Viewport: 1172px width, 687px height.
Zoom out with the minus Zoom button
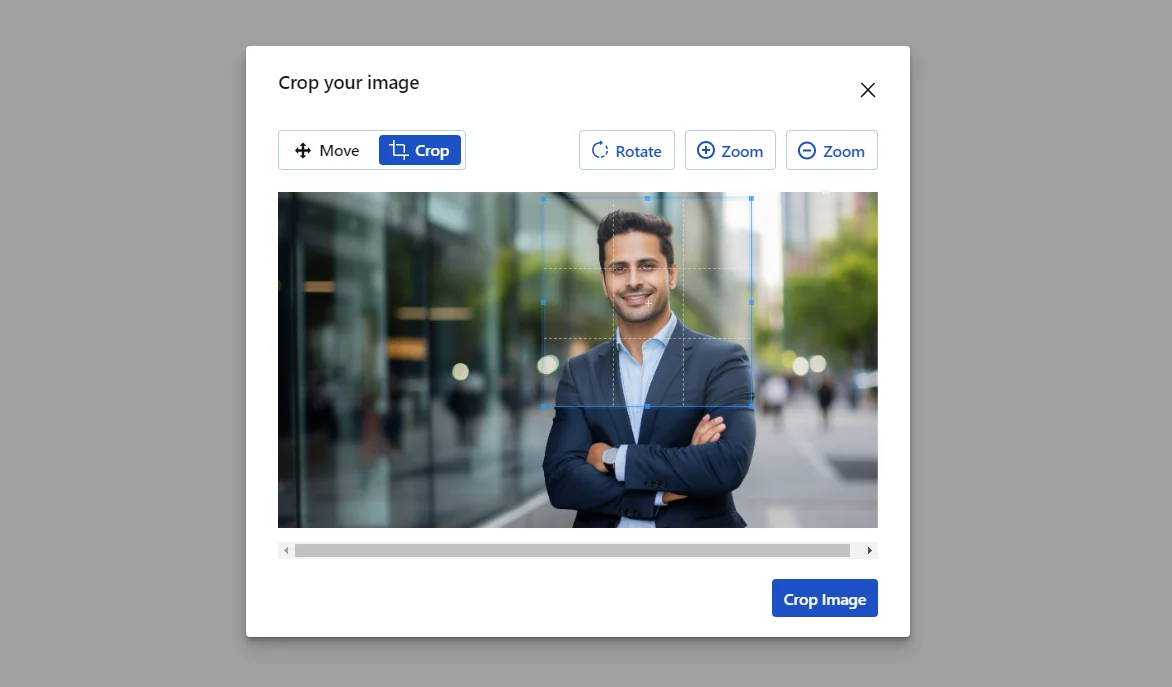[832, 150]
